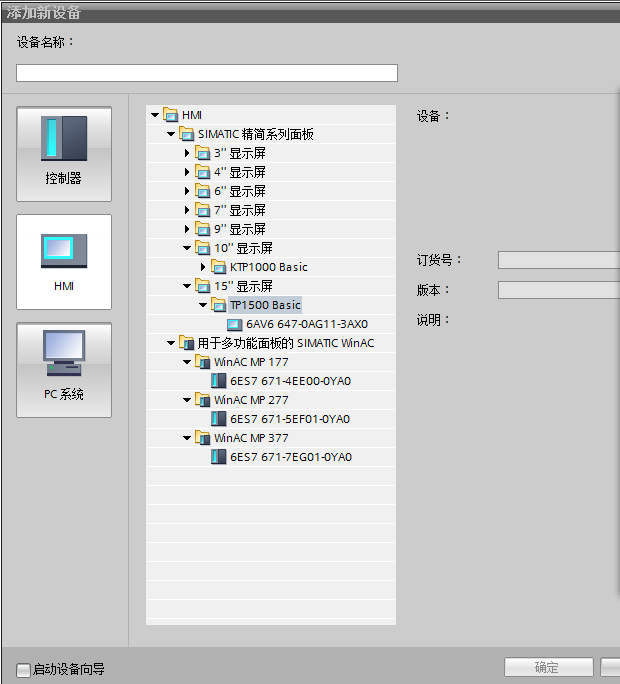Select device 6ES7 671-7EG01-0YA0

click(291, 457)
